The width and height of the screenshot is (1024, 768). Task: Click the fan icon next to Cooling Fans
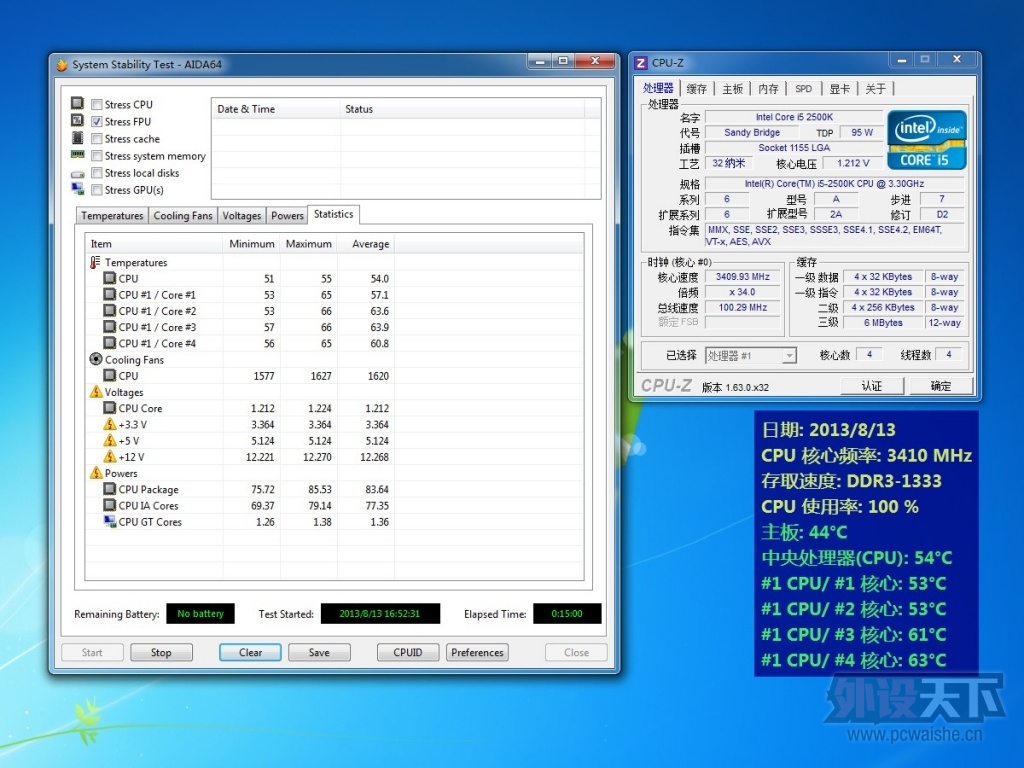click(x=96, y=359)
